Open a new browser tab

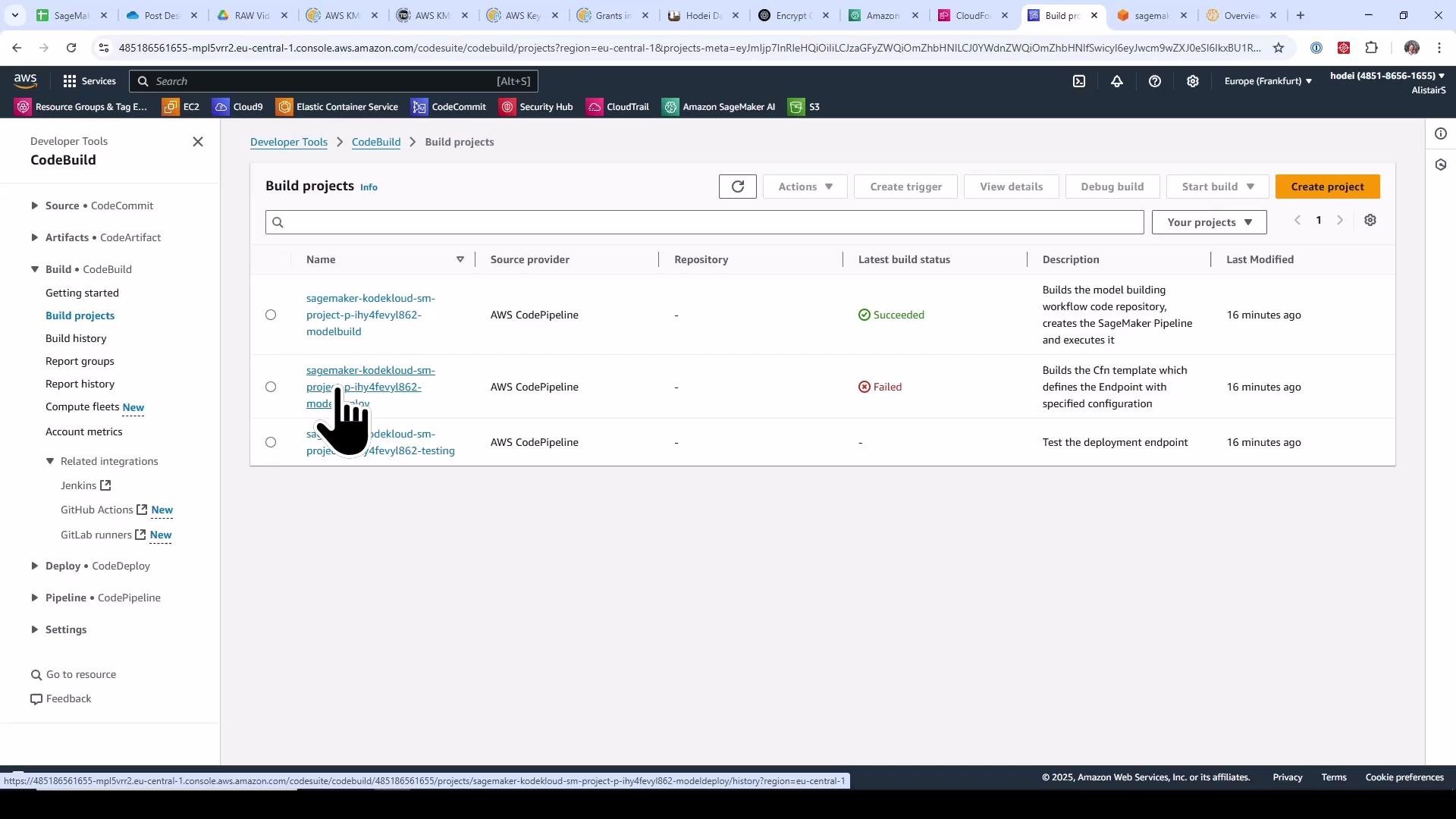click(1301, 15)
